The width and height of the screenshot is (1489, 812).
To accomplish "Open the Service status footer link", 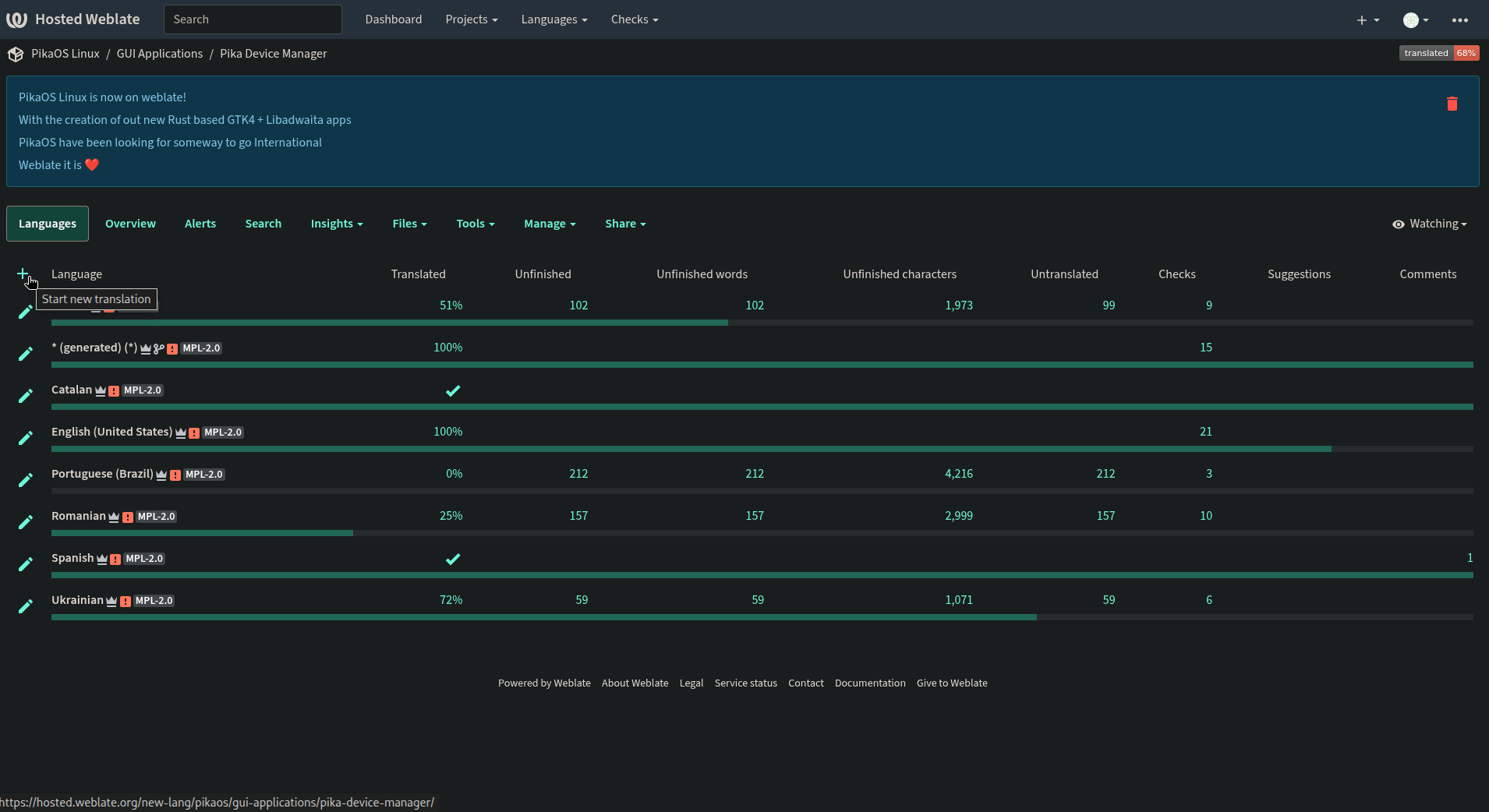I will coord(746,683).
